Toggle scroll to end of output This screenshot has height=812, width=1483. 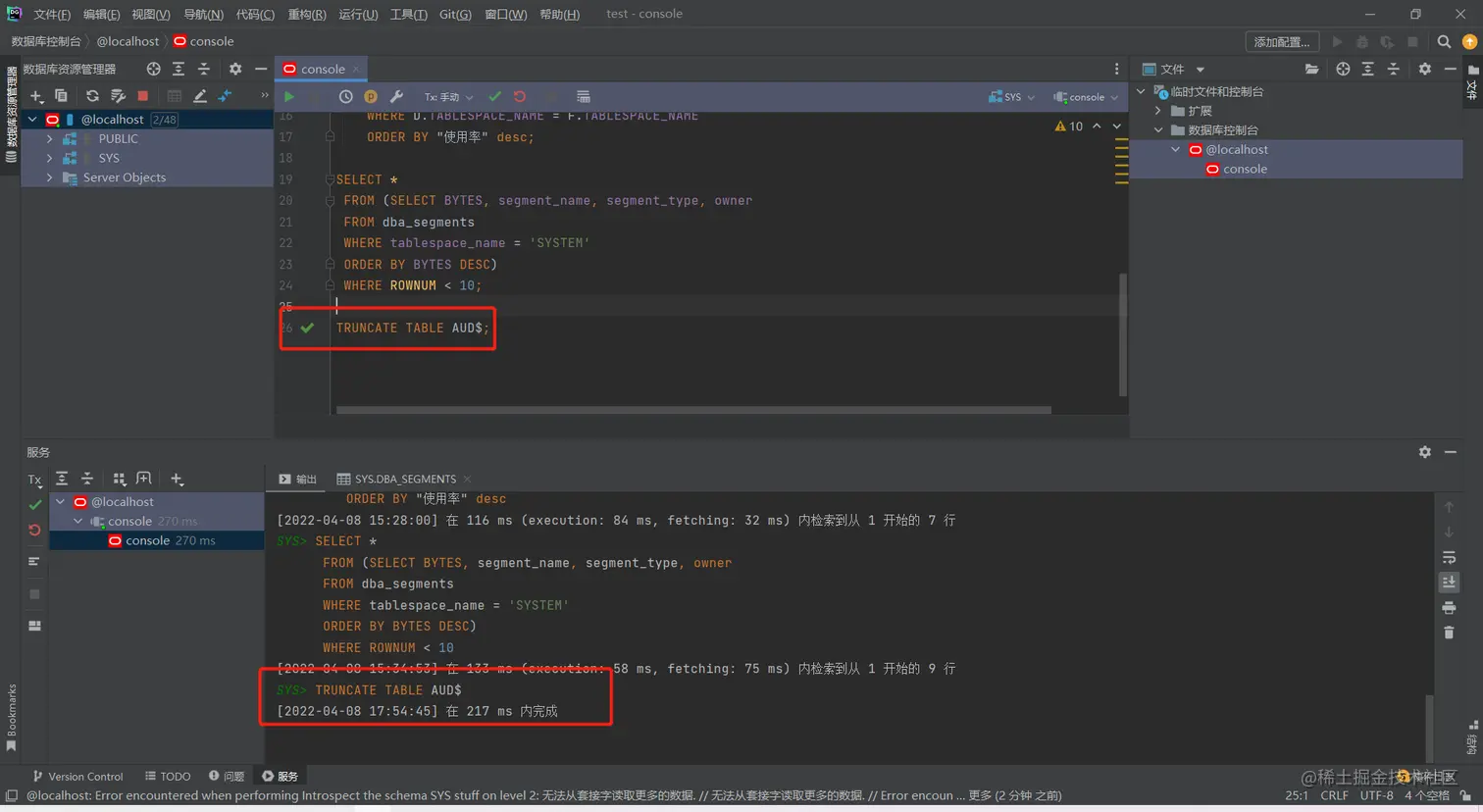[x=1449, y=583]
